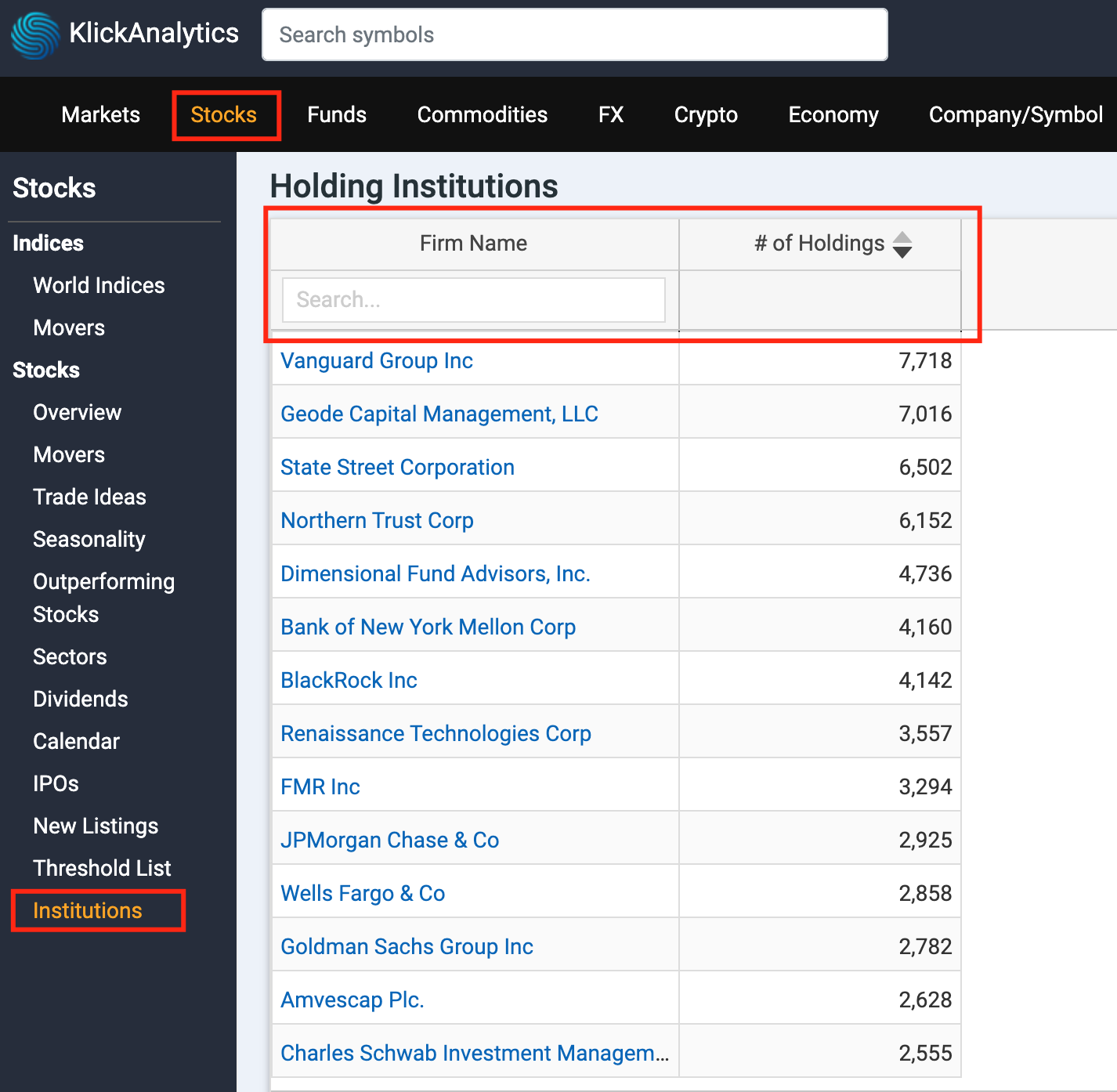
Task: Open Charles Schwab Investment Management link
Action: (475, 1053)
